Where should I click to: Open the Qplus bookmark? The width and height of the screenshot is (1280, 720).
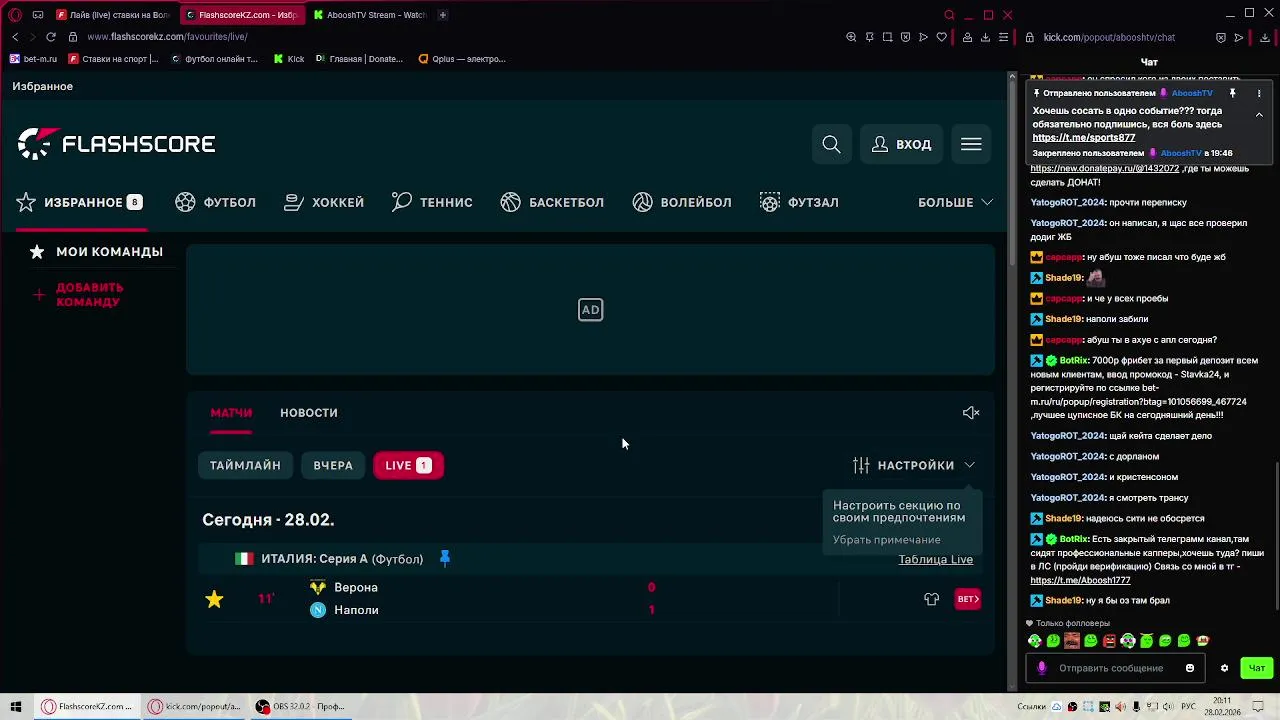(x=461, y=59)
